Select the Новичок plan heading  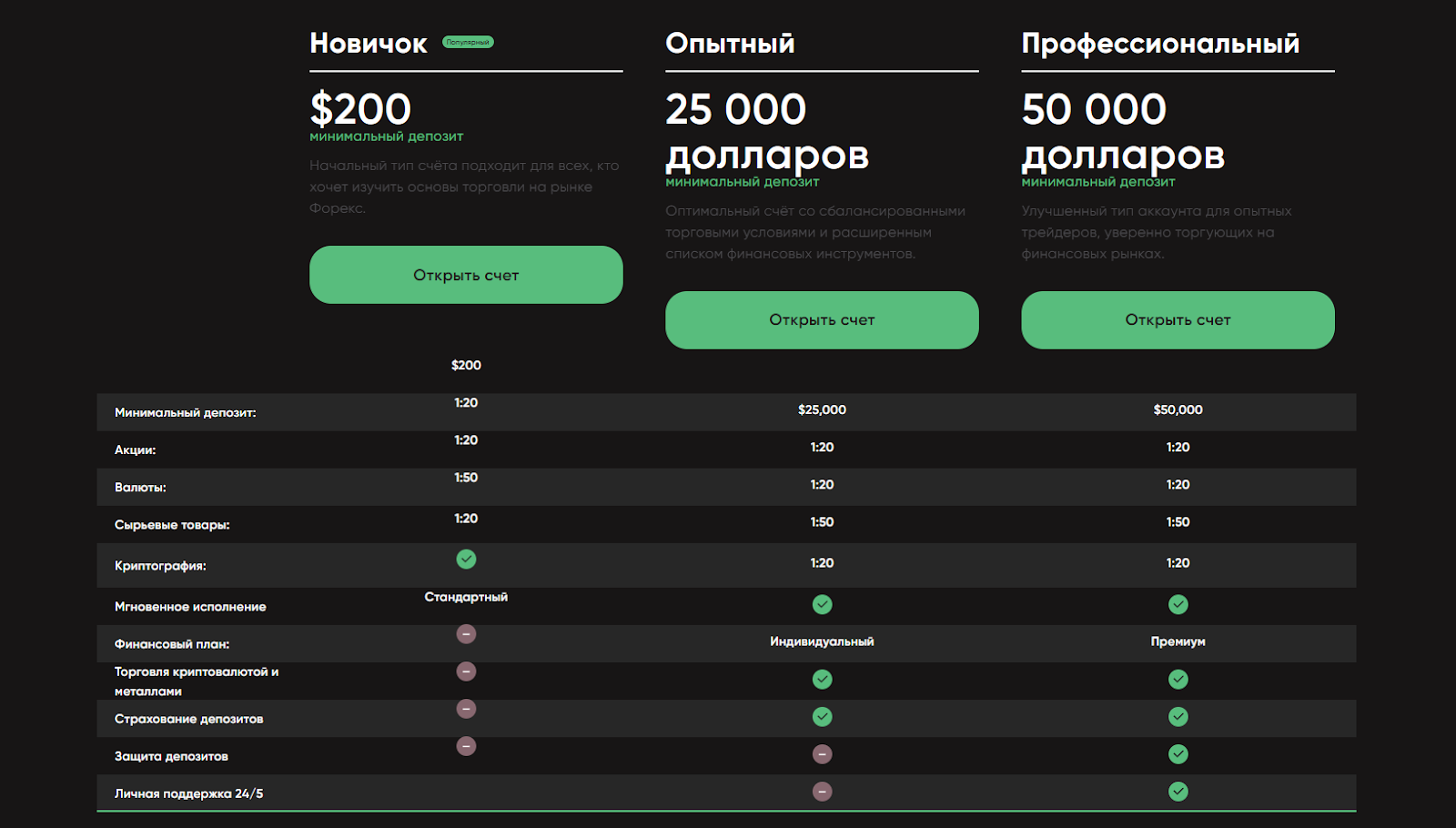369,44
